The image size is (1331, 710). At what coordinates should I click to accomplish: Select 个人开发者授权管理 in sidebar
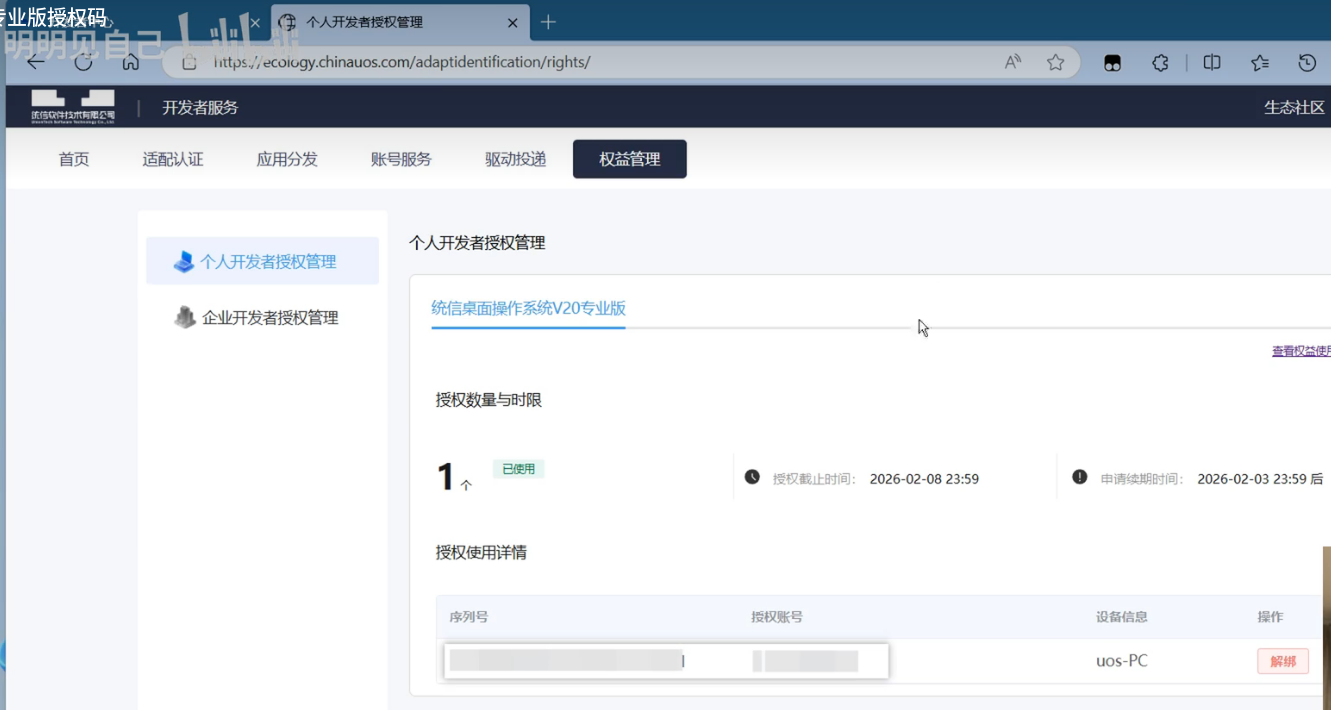click(x=262, y=261)
